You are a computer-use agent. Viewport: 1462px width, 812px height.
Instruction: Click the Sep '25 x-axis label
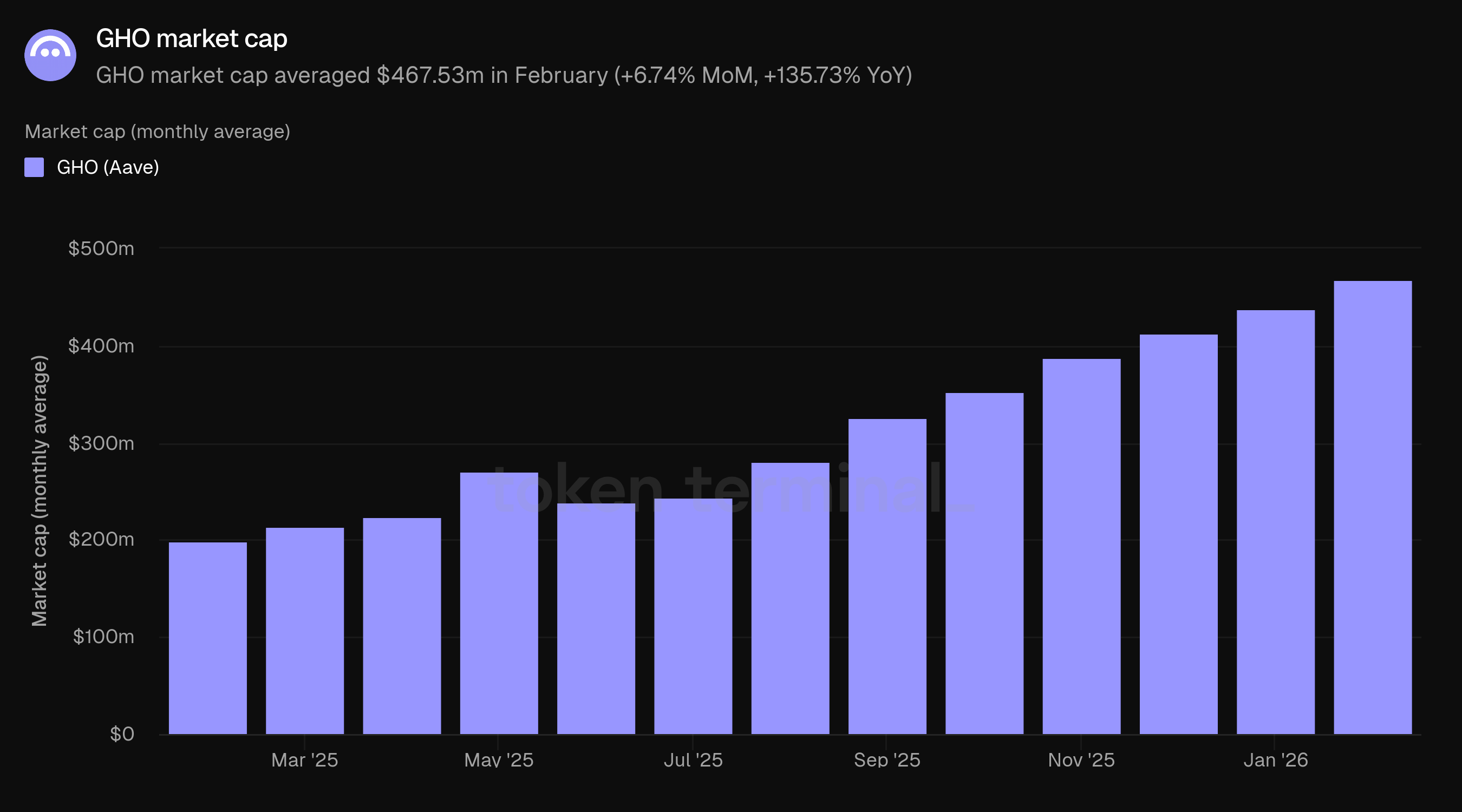click(886, 760)
